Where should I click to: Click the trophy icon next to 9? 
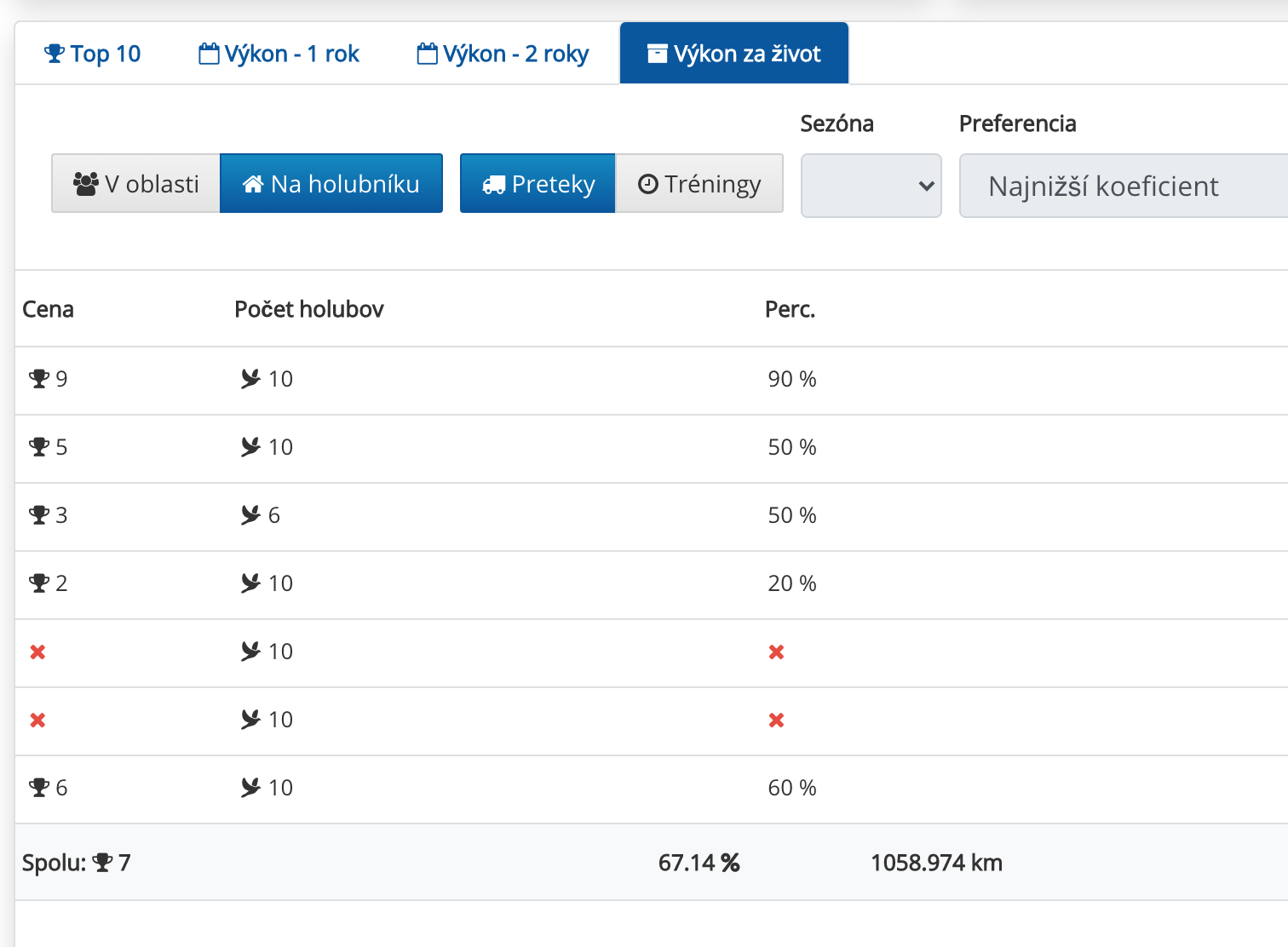pos(39,378)
